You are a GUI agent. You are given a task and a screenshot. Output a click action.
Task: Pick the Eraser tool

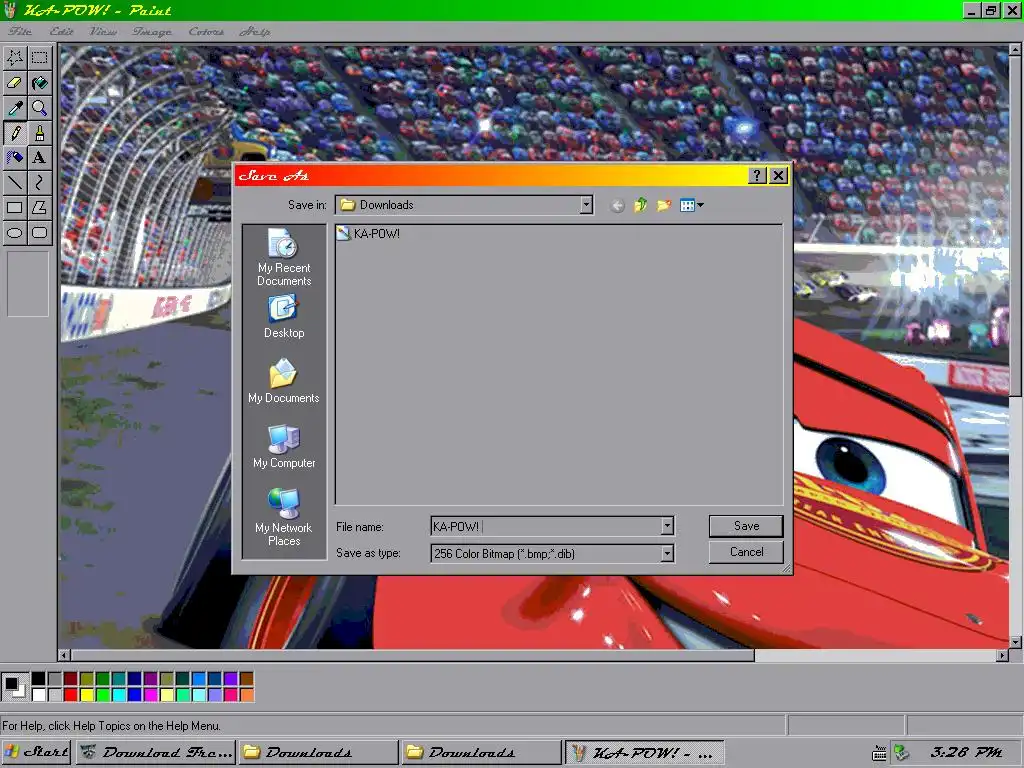click(15, 83)
